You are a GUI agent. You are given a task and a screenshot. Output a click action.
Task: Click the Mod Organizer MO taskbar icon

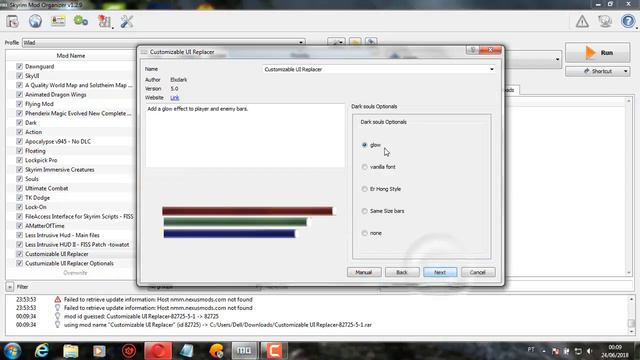click(x=244, y=351)
